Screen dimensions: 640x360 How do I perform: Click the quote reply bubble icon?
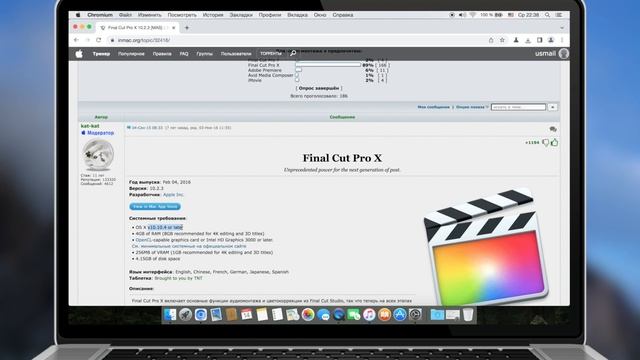pos(553,129)
